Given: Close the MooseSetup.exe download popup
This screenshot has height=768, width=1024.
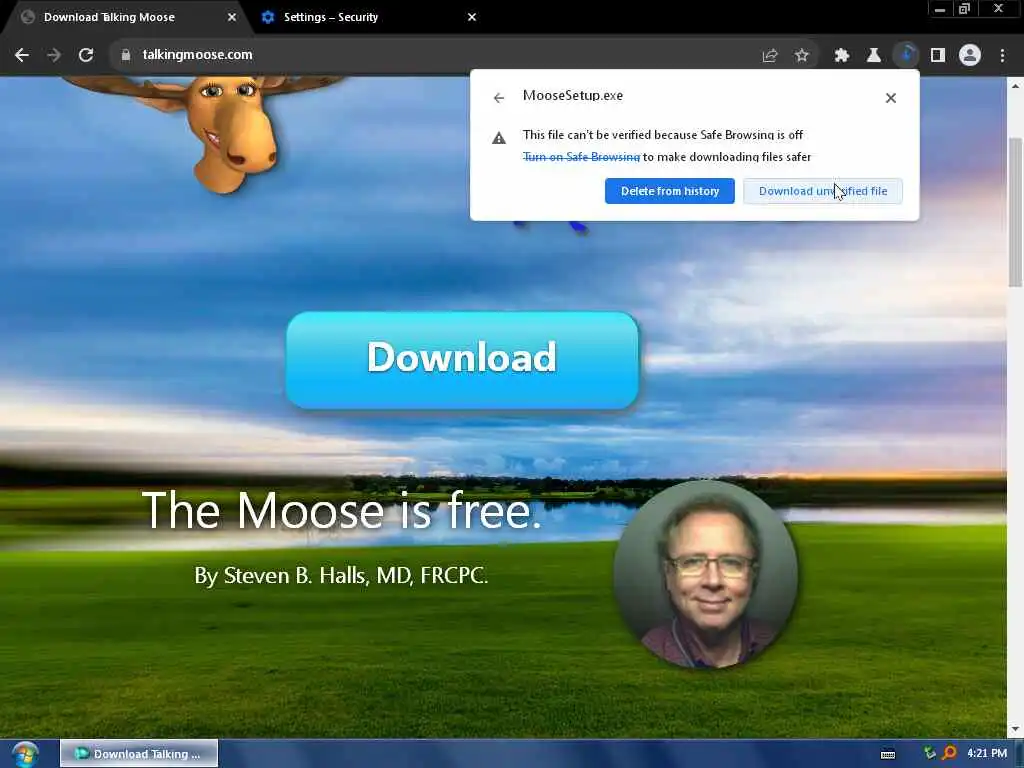Looking at the screenshot, I should pos(891,98).
